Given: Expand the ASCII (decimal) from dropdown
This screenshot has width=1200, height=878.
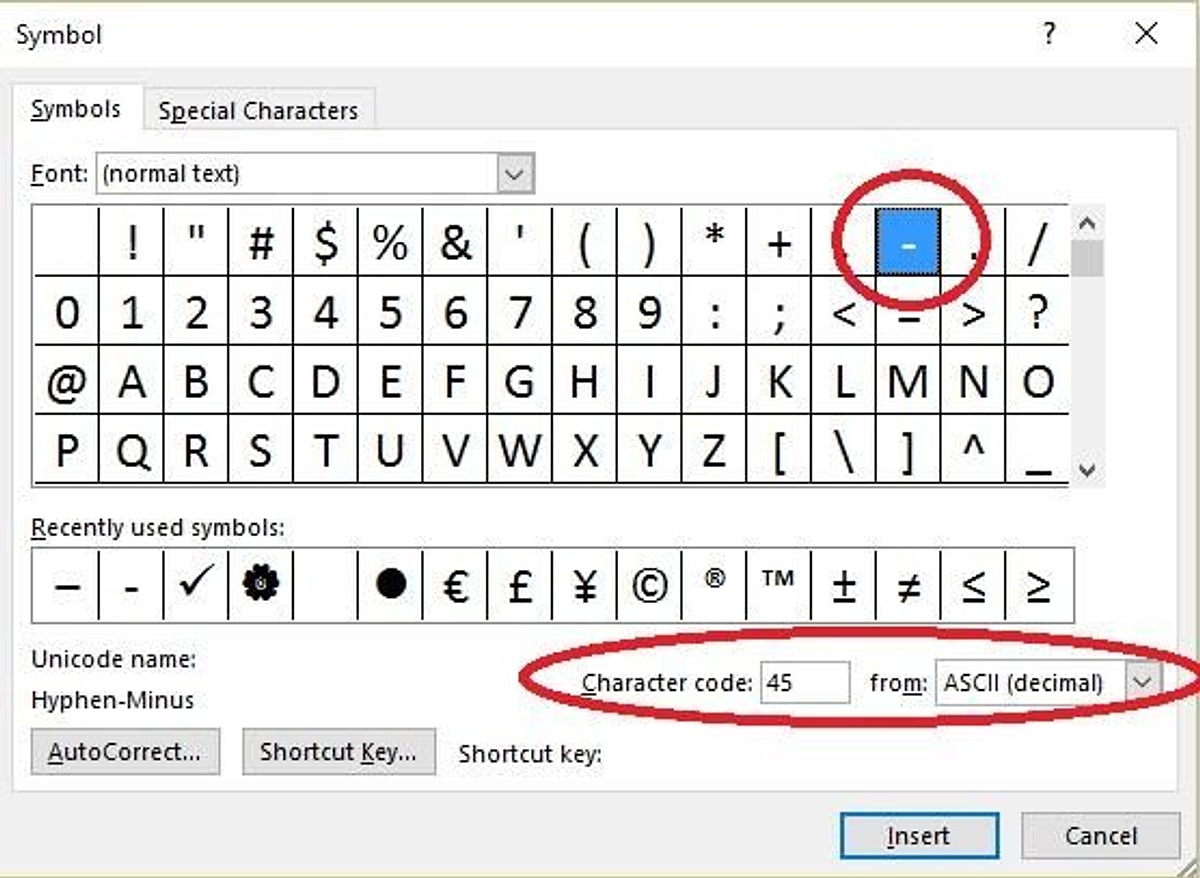Looking at the screenshot, I should coord(1142,683).
